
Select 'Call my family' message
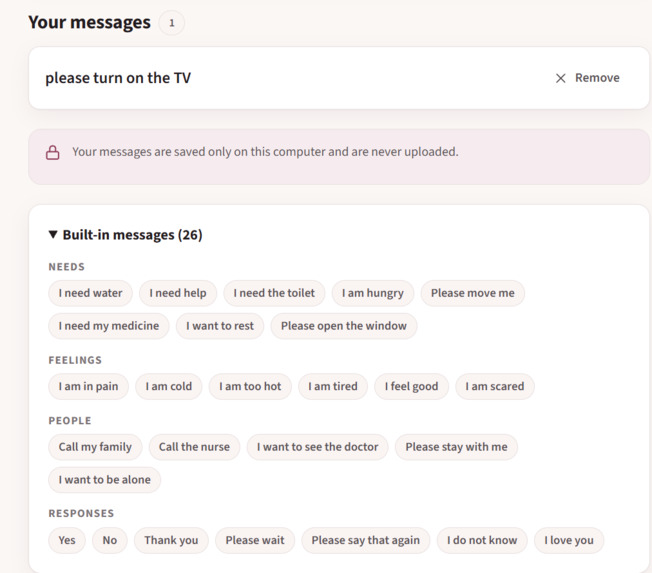[95, 447]
